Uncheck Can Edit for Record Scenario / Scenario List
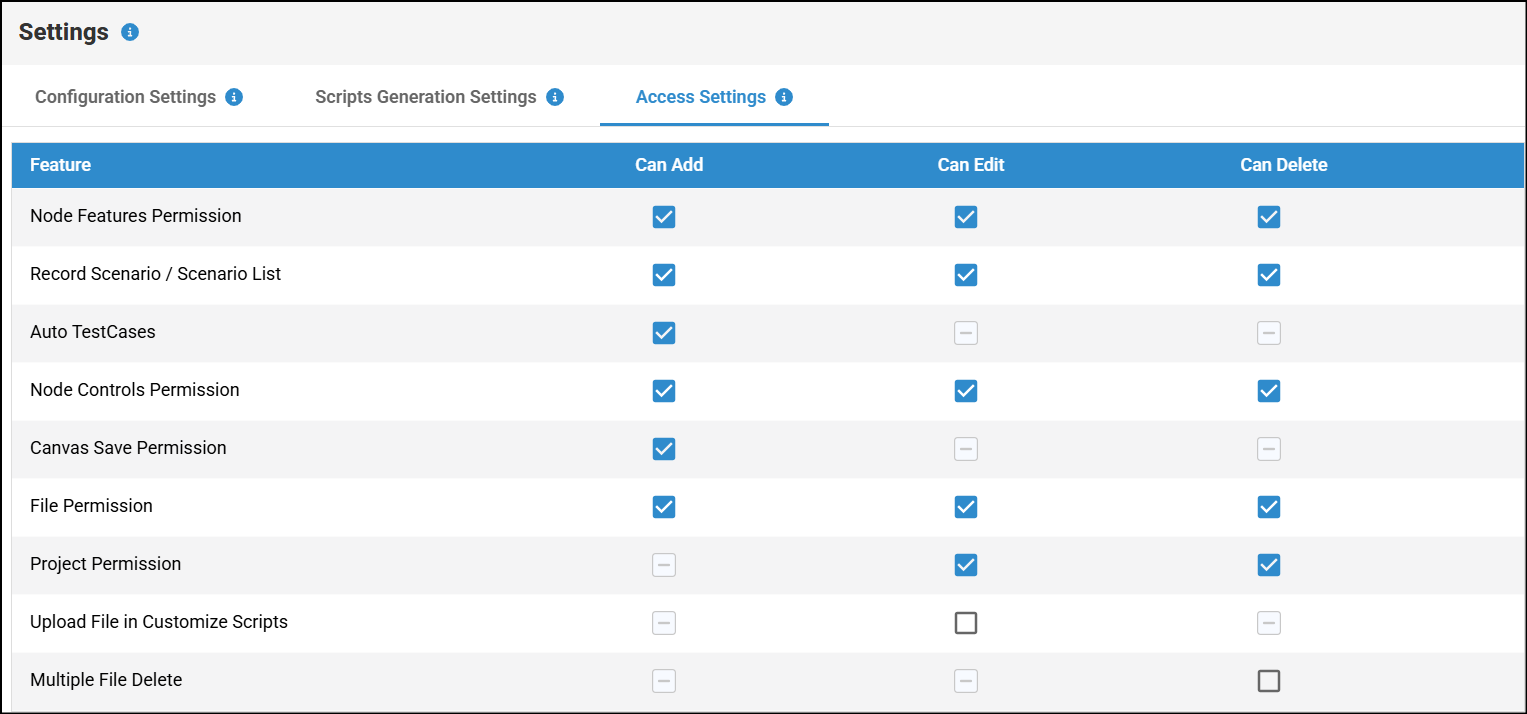1527x714 pixels. [966, 275]
